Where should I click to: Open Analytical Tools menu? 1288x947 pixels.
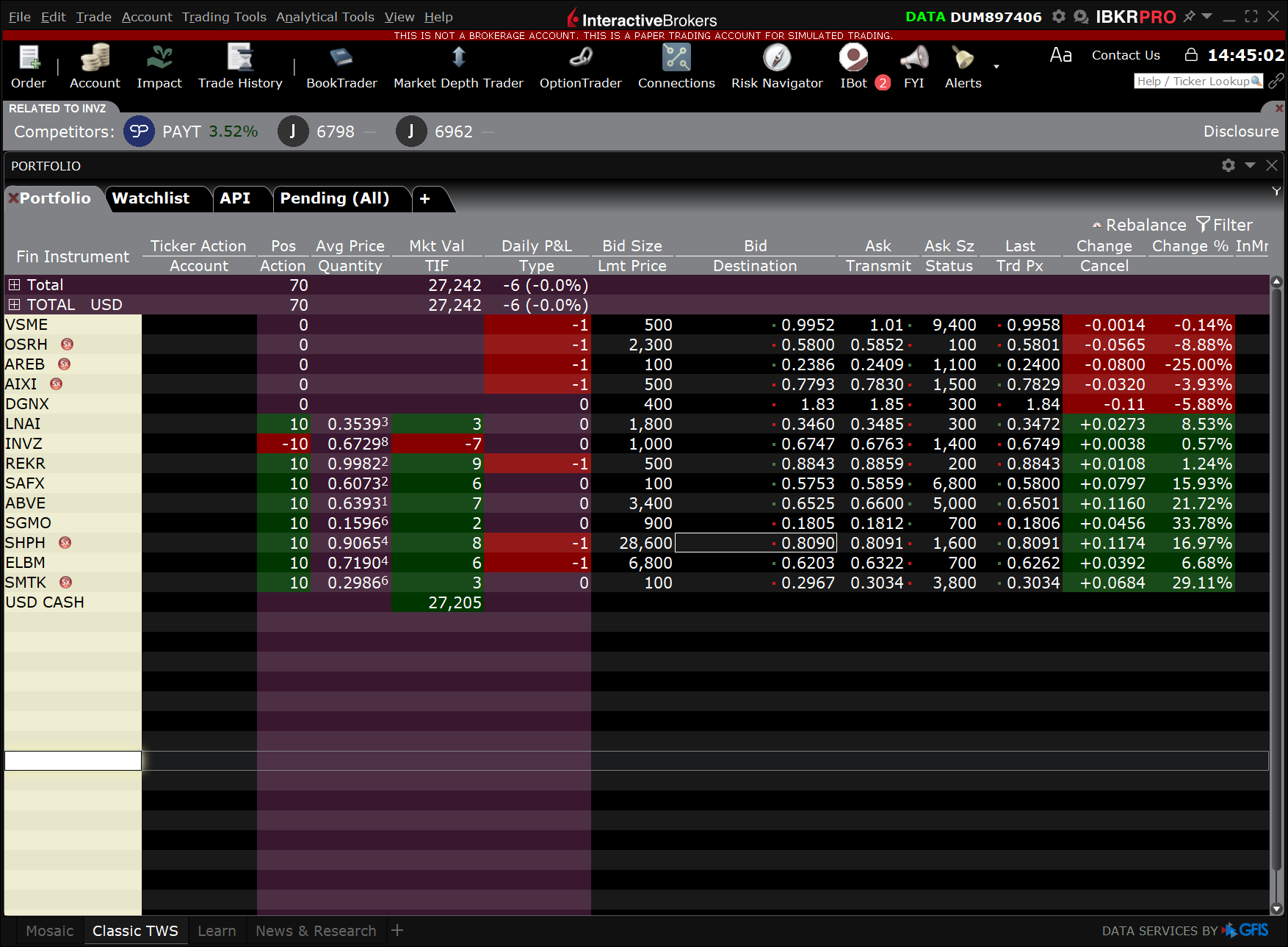tap(325, 16)
